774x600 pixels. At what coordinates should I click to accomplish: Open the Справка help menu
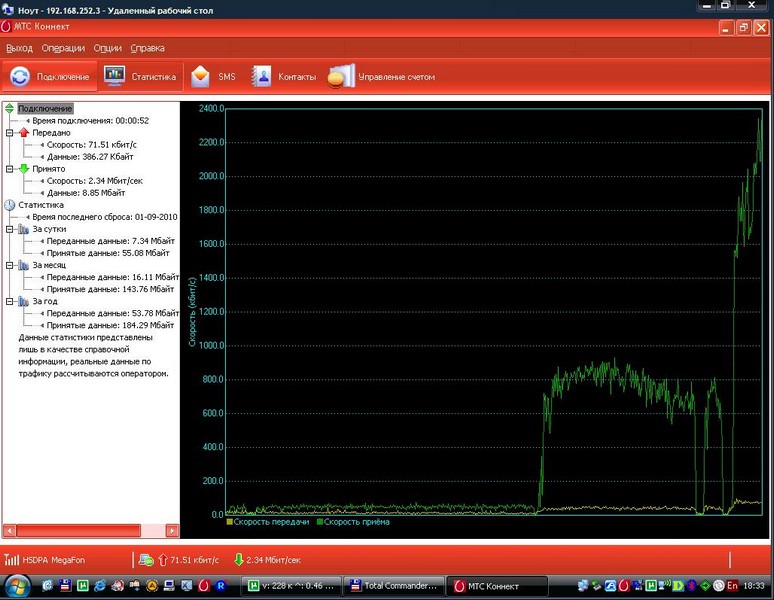[147, 48]
